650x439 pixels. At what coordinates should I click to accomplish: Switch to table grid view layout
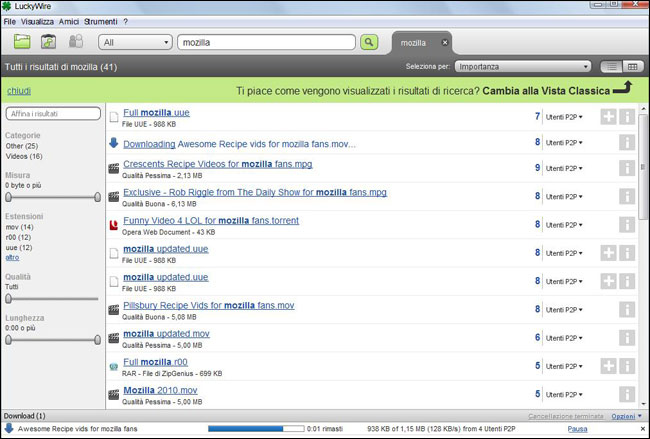(x=631, y=67)
